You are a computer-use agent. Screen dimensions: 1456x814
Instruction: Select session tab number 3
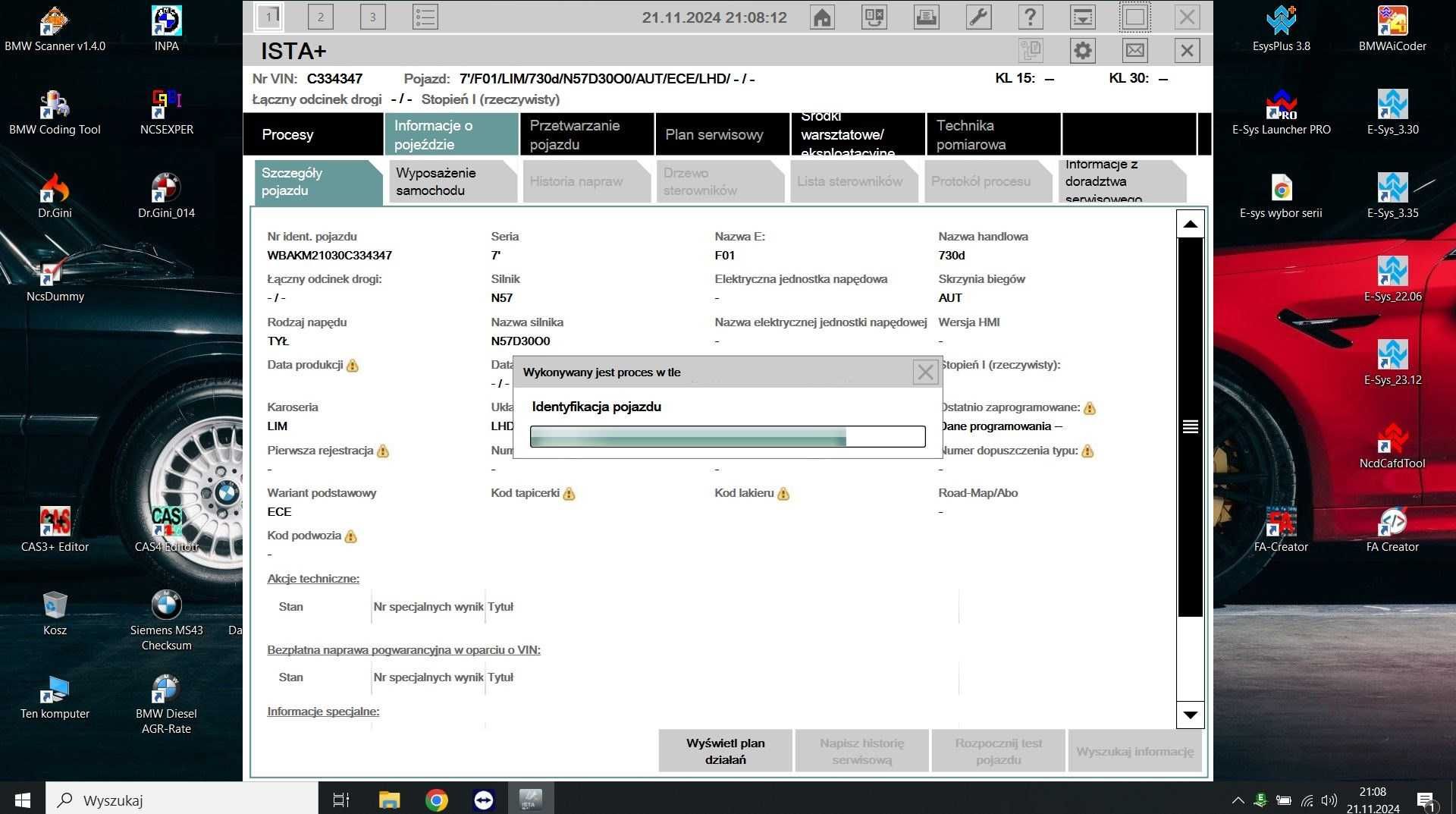(372, 17)
